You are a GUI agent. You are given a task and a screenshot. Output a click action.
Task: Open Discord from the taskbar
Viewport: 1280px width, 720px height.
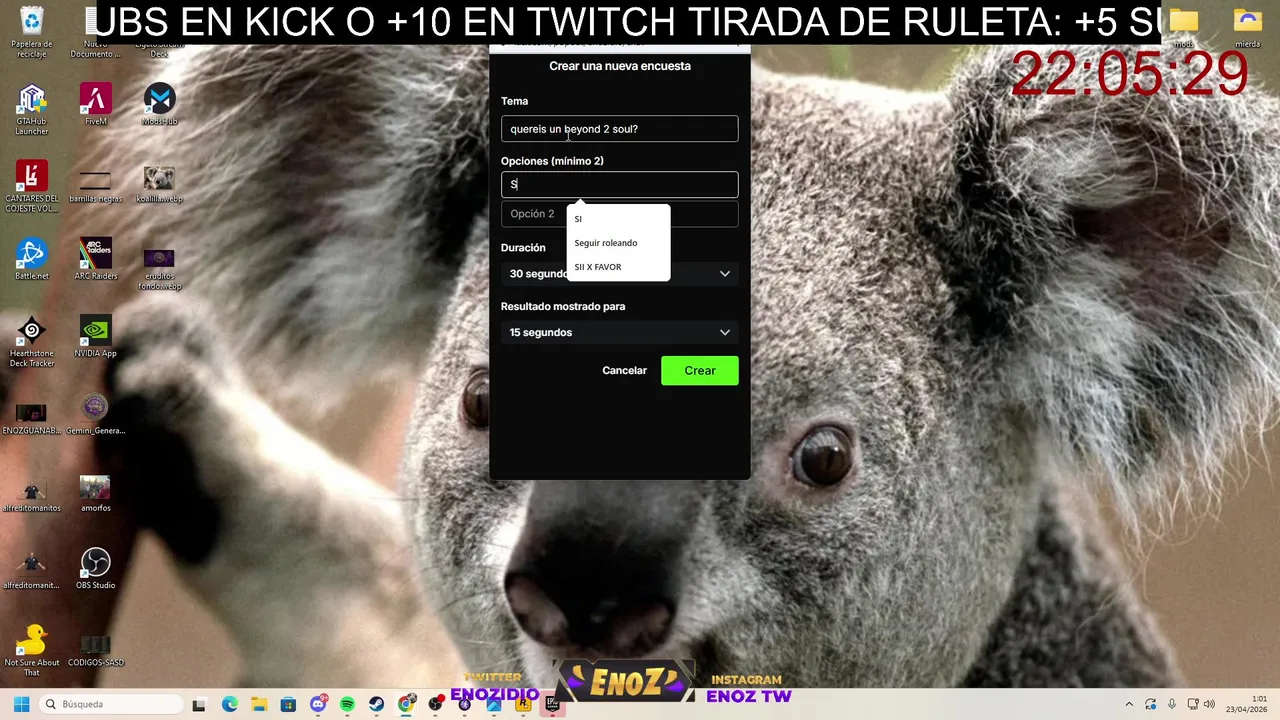click(318, 704)
